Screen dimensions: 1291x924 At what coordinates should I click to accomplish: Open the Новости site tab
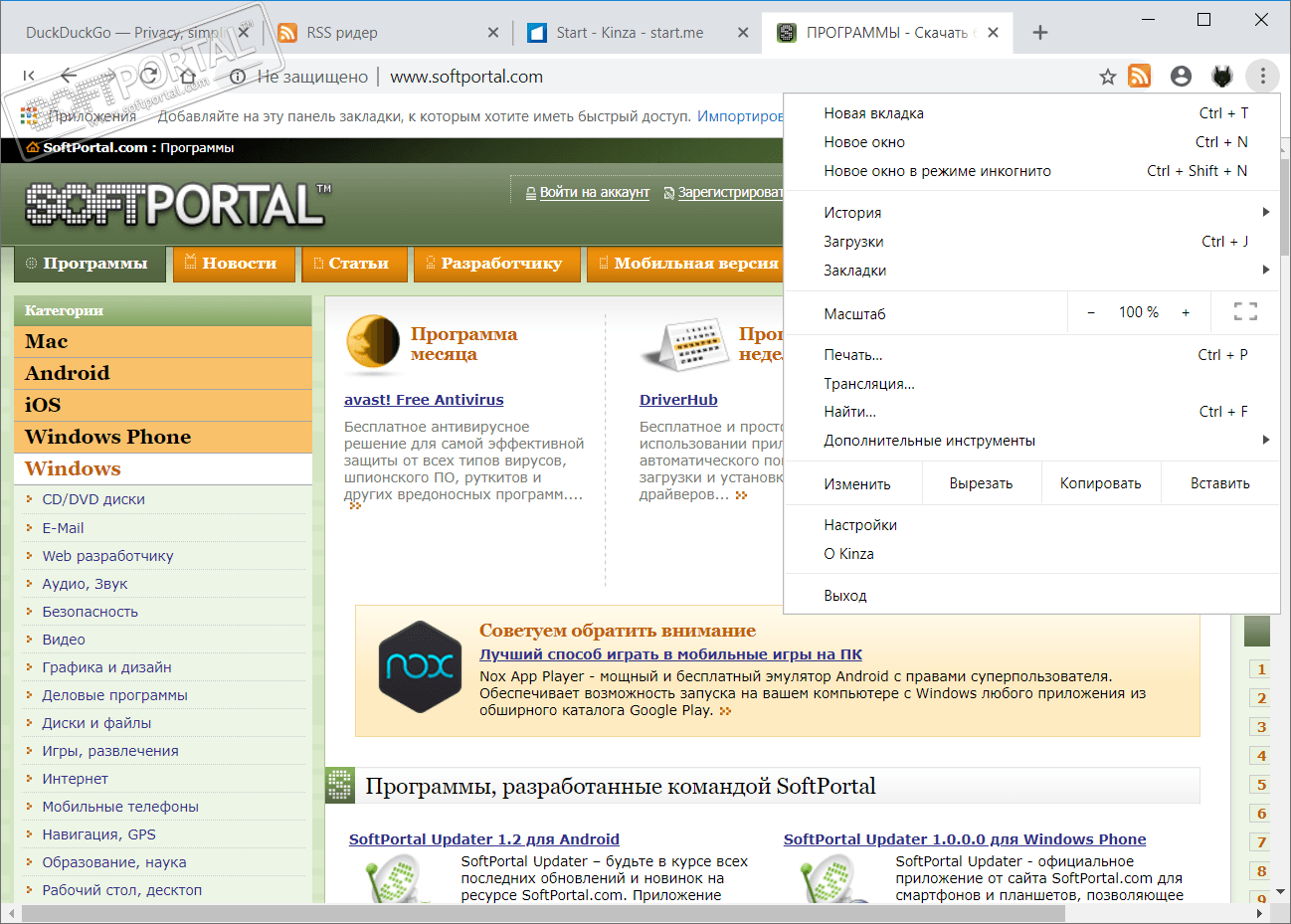(x=234, y=264)
